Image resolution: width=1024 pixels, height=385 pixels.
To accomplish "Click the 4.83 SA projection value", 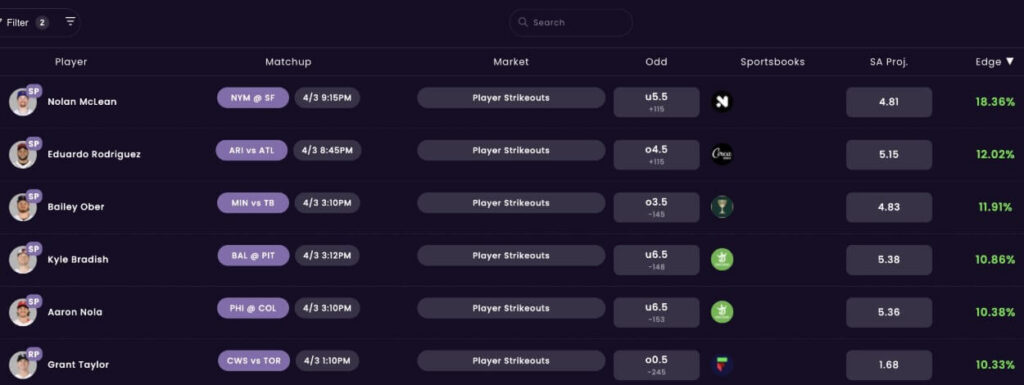I will [889, 207].
